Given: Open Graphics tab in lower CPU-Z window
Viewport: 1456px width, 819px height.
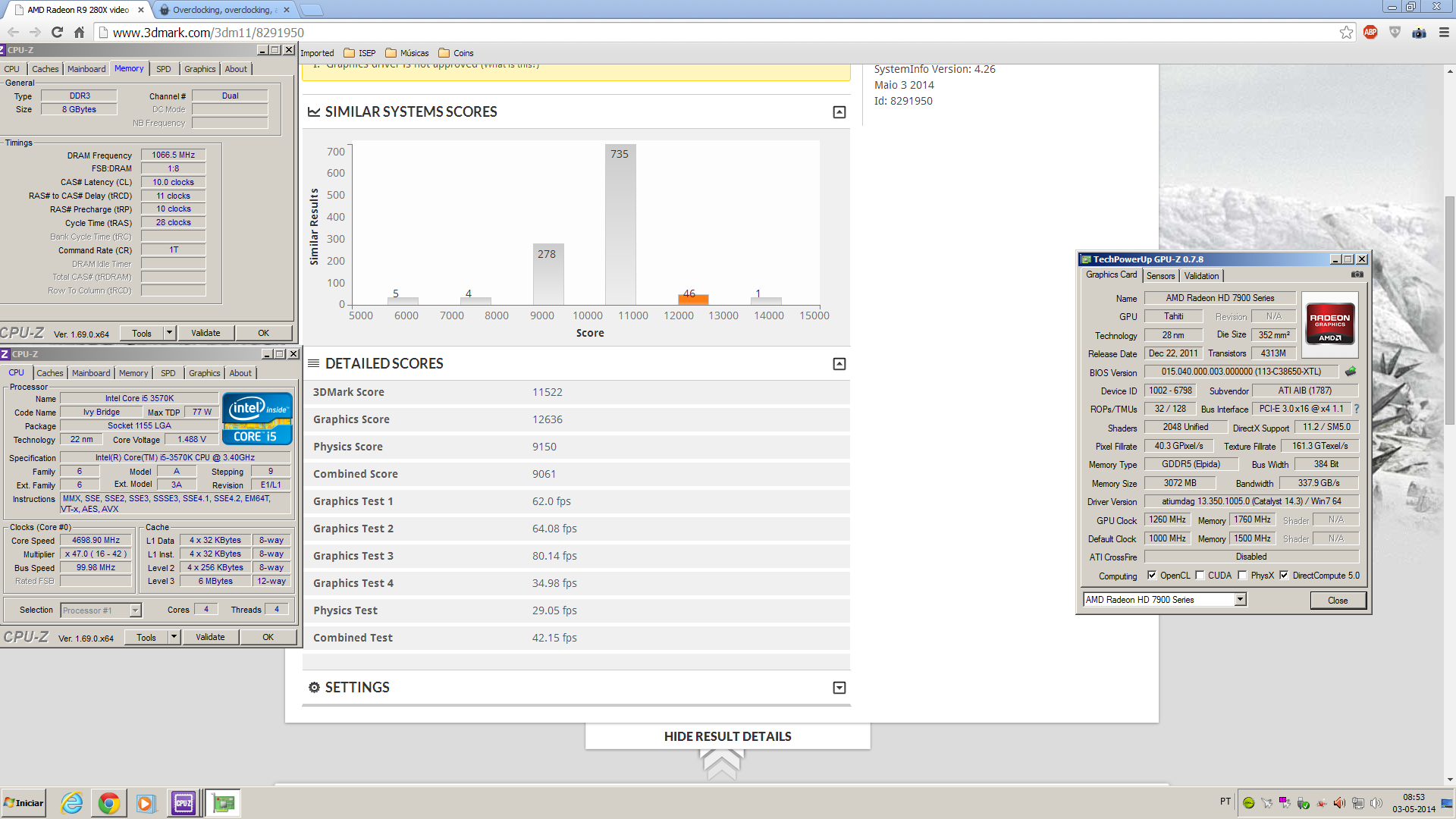Looking at the screenshot, I should pos(204,373).
